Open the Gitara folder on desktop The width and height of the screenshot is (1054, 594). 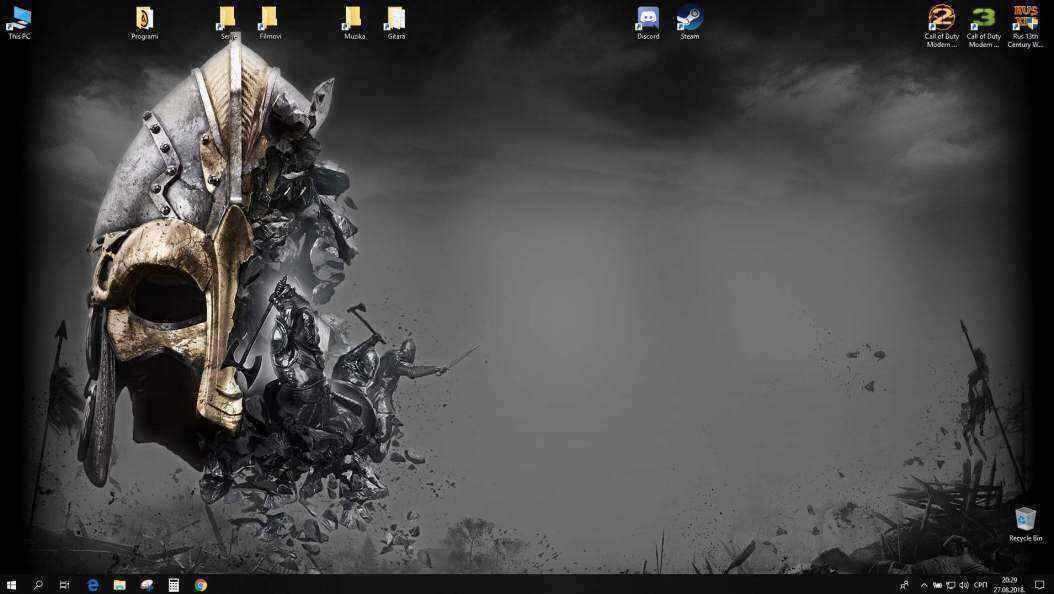tap(396, 23)
